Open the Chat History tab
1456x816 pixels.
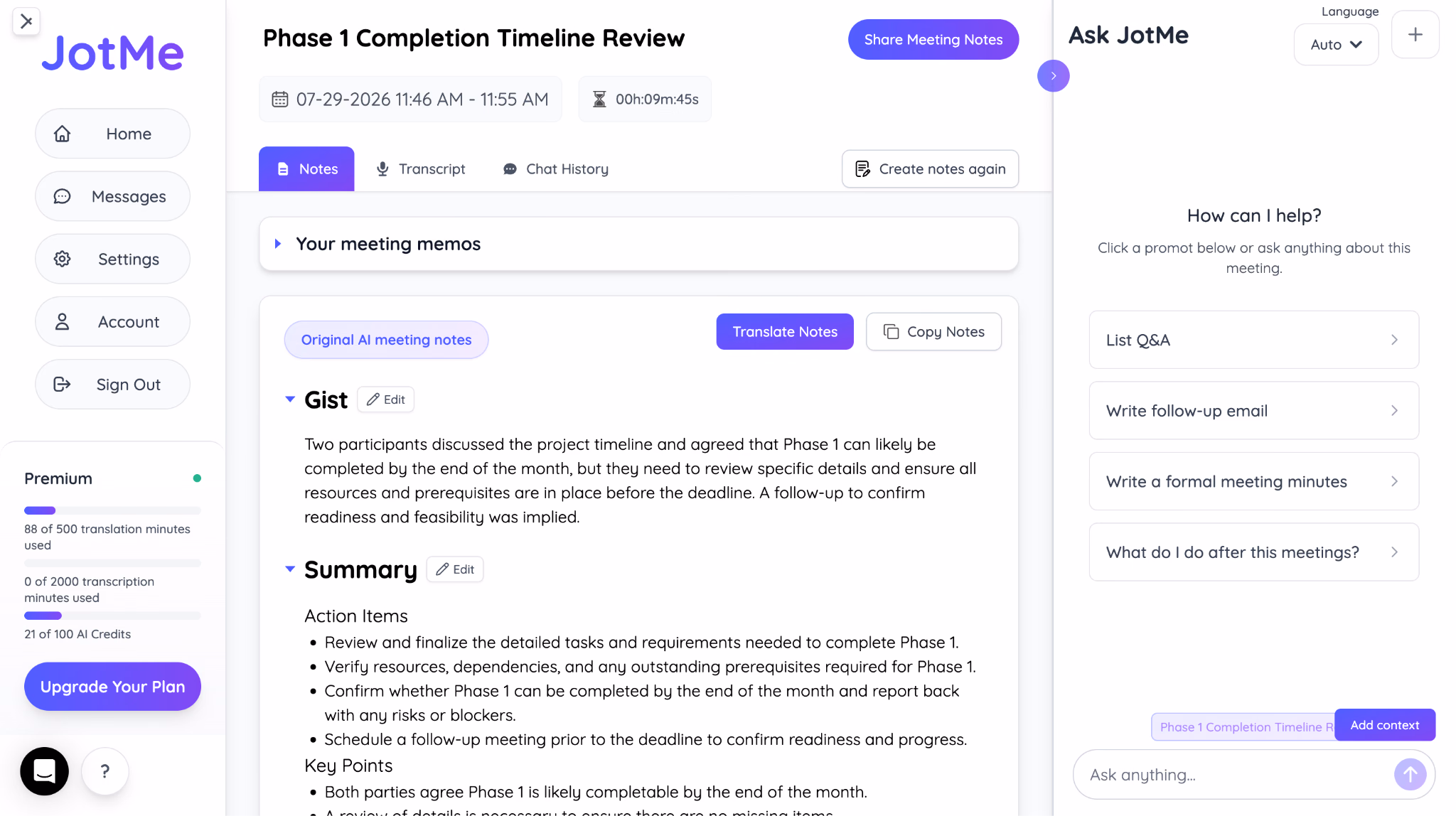(556, 169)
